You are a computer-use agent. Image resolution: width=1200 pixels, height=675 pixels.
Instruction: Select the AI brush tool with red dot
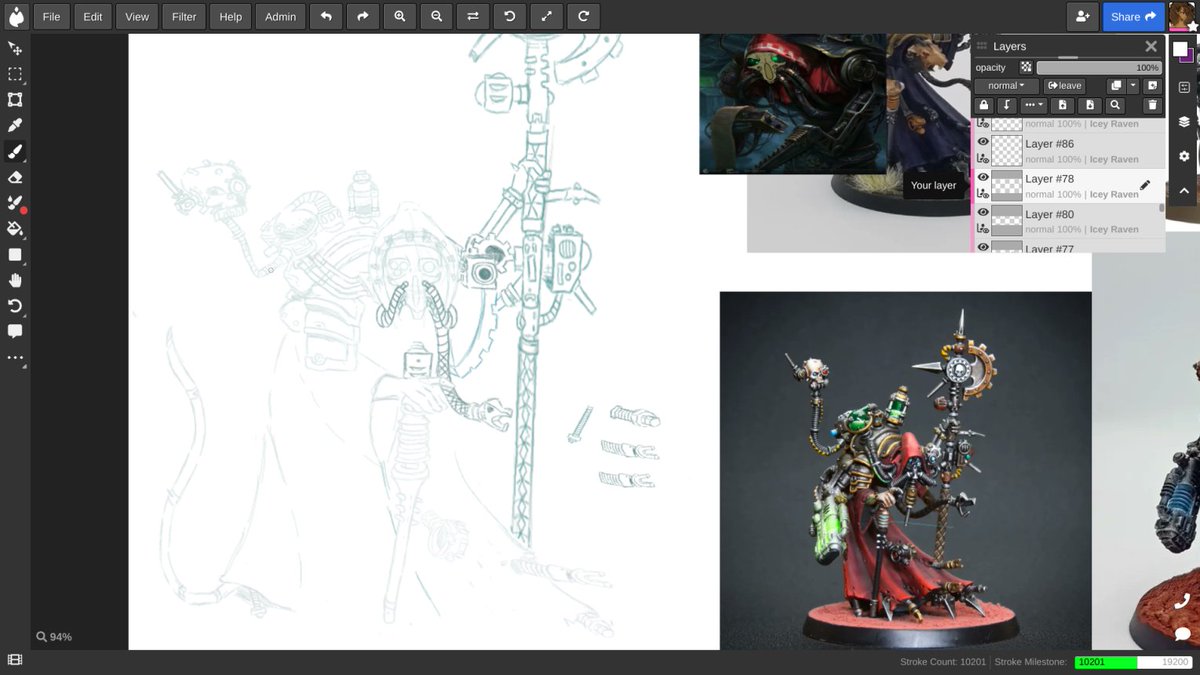click(x=15, y=203)
